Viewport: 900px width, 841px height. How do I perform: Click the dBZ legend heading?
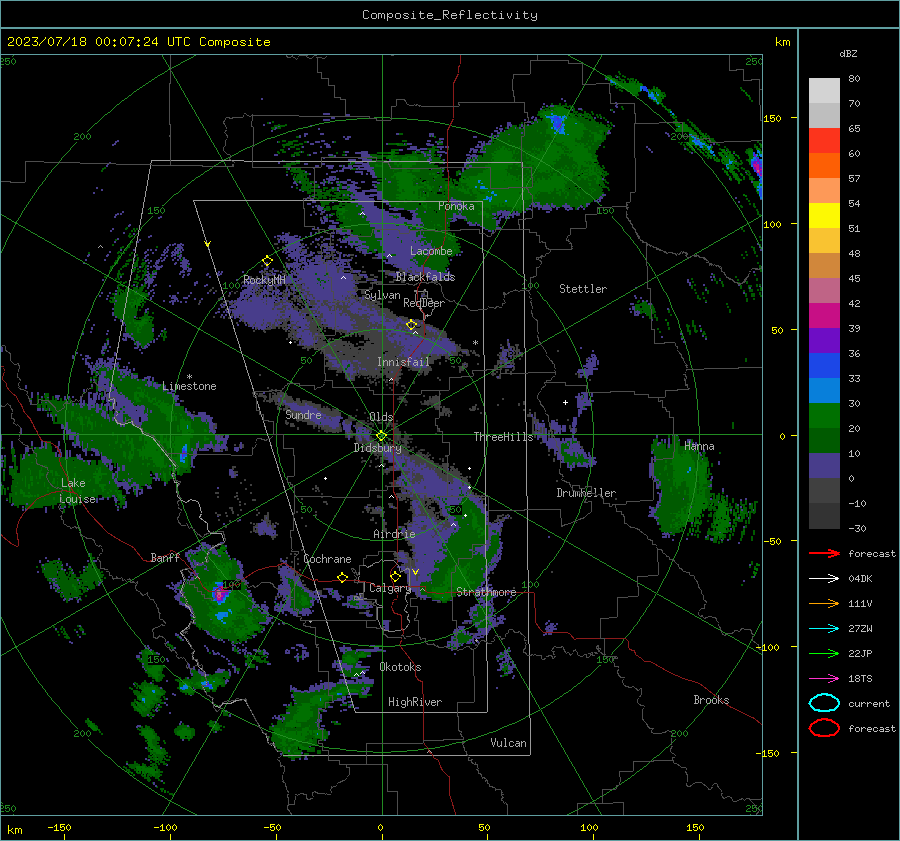(x=848, y=54)
